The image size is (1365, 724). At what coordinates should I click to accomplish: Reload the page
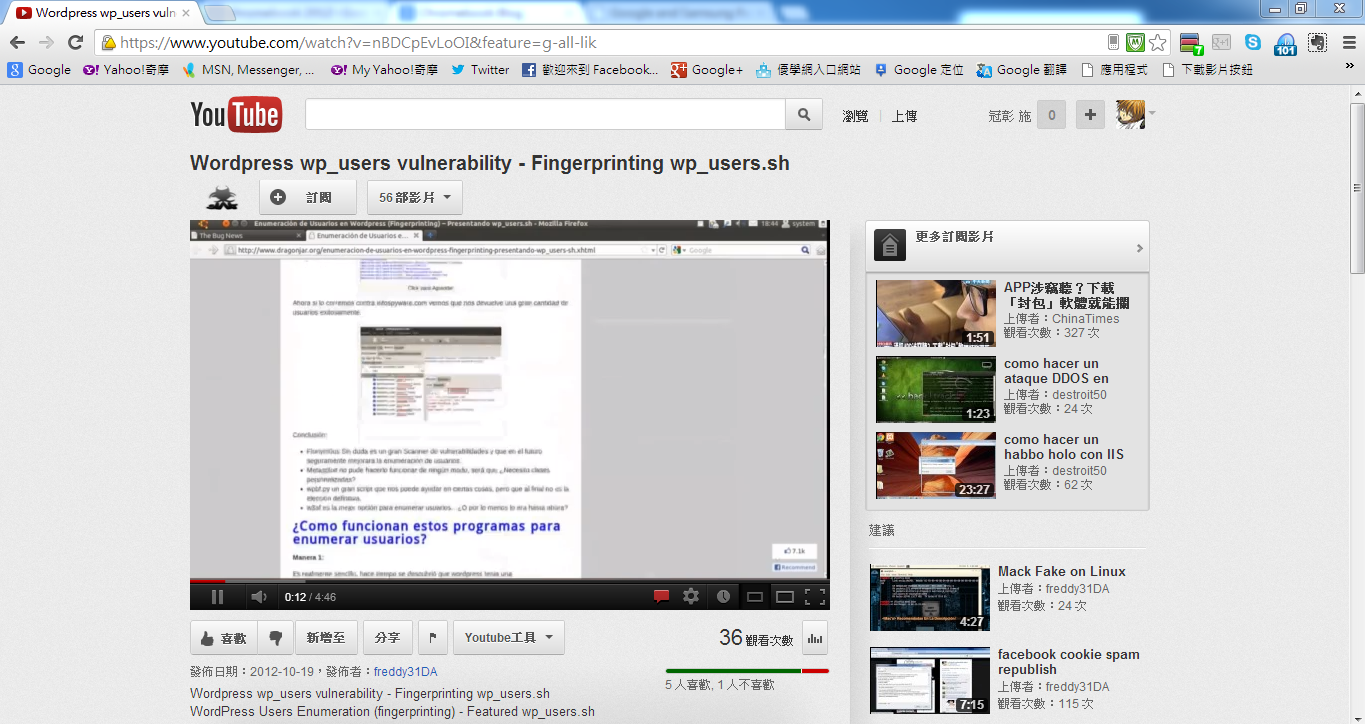tap(75, 42)
